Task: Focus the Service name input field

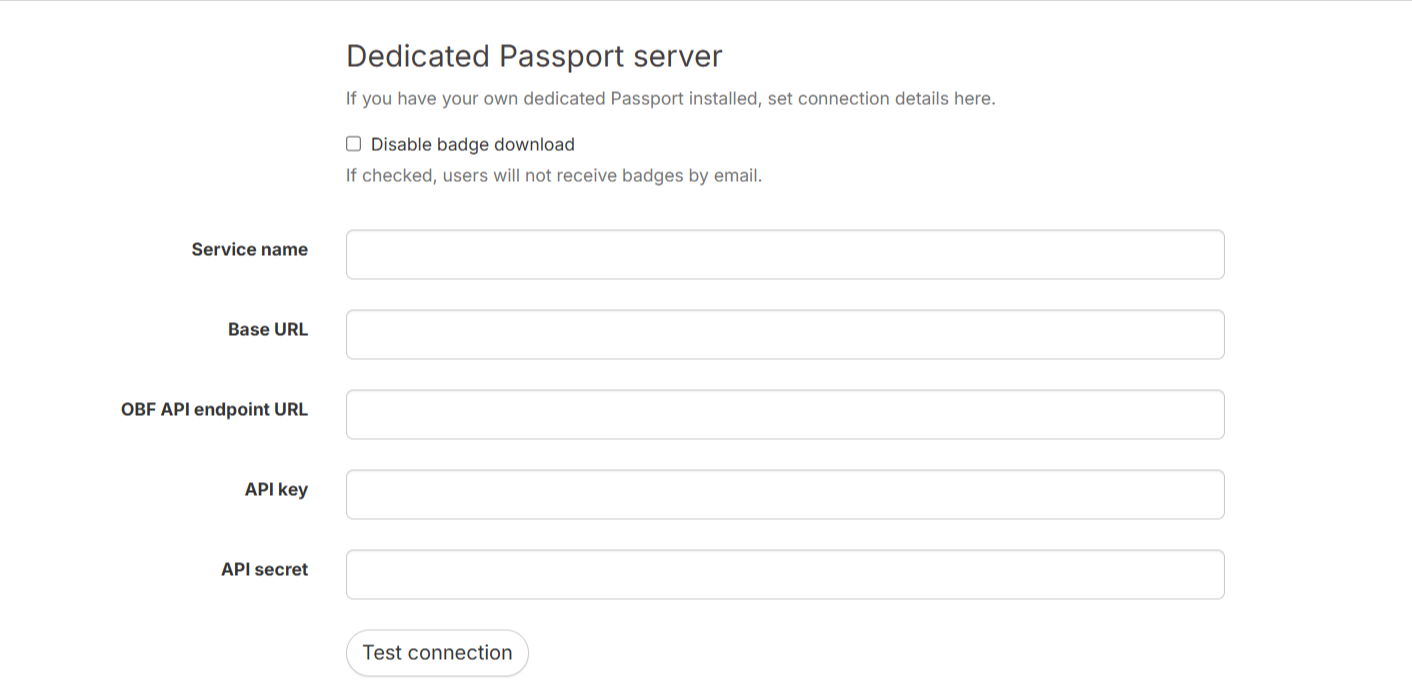Action: pyautogui.click(x=784, y=255)
